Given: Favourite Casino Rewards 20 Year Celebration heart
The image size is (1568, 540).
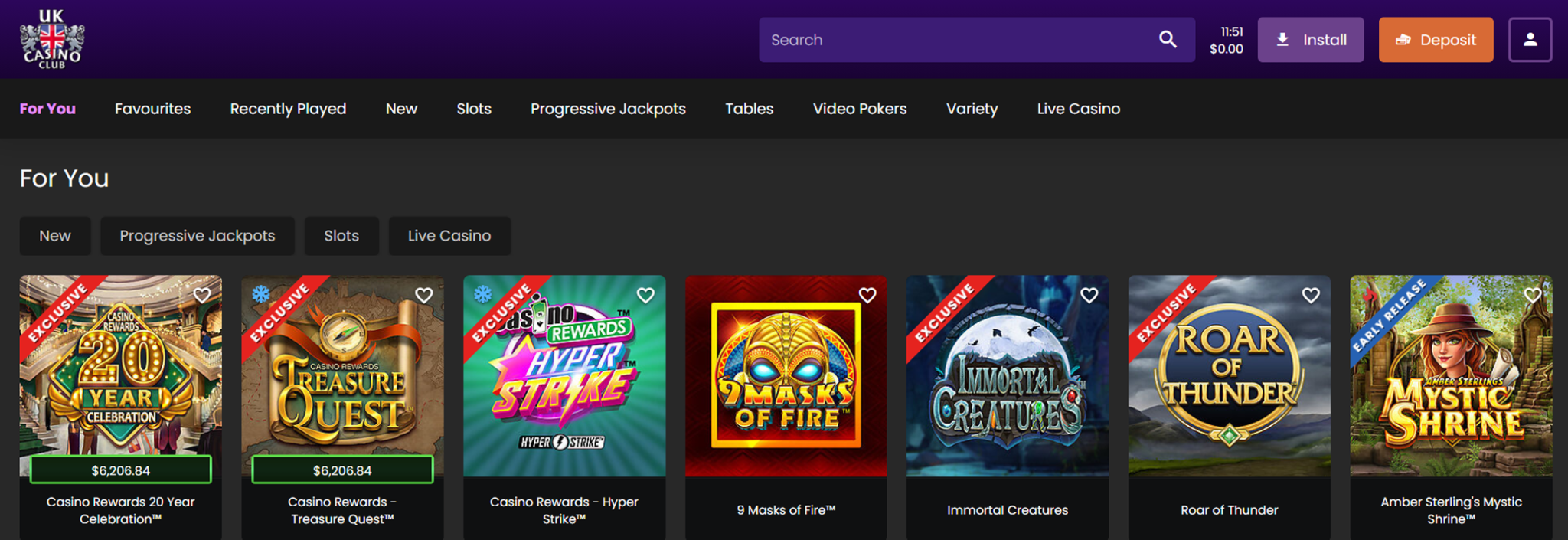Looking at the screenshot, I should click(x=202, y=296).
